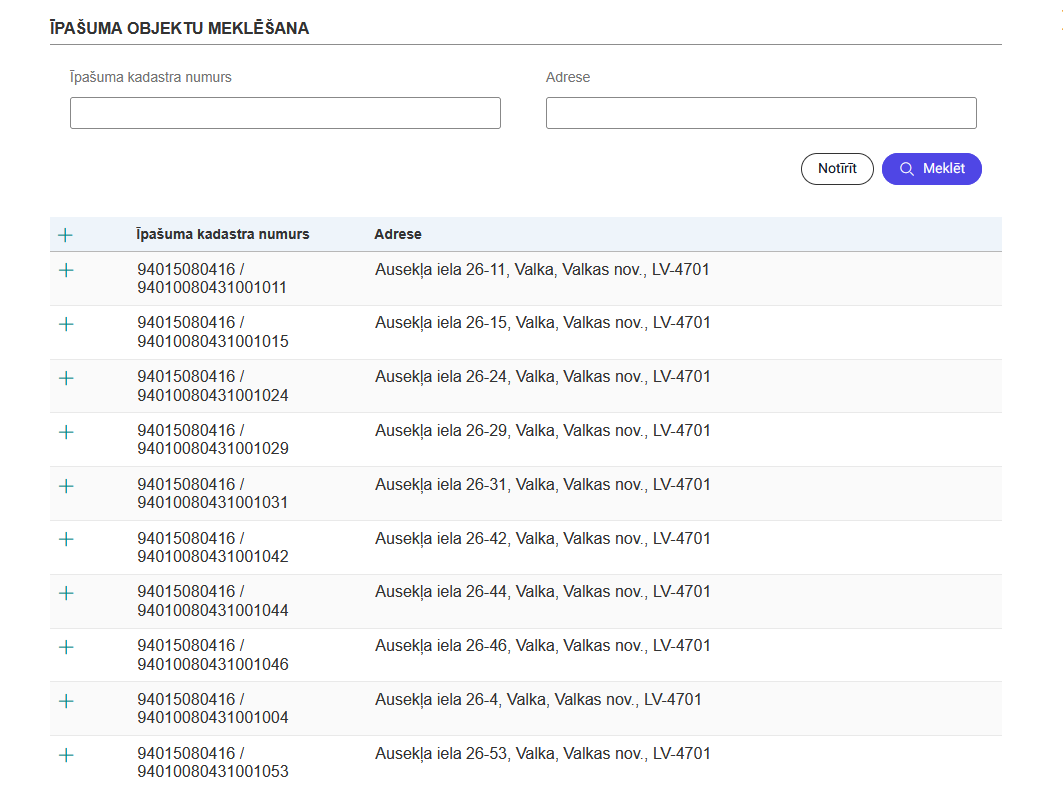
Task: Click into the Adrese input field
Action: tap(760, 113)
